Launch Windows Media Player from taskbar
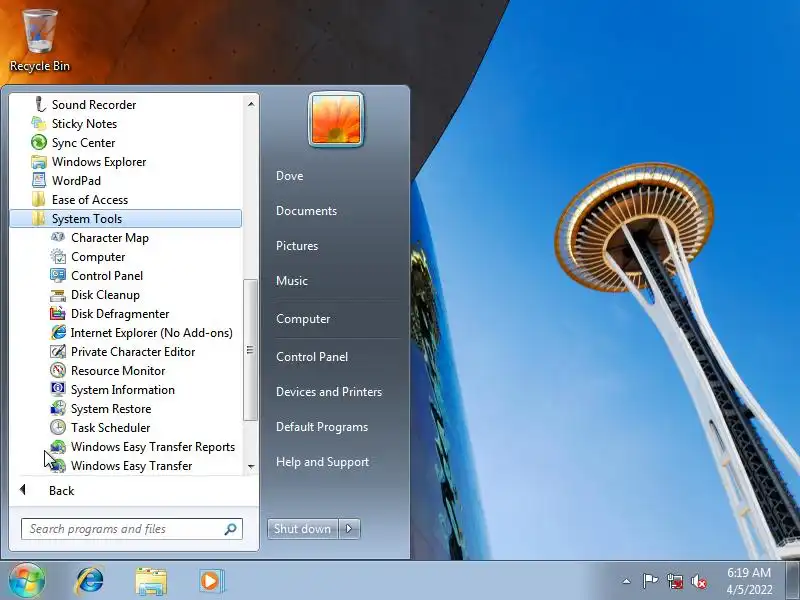This screenshot has width=800, height=600. [212, 581]
